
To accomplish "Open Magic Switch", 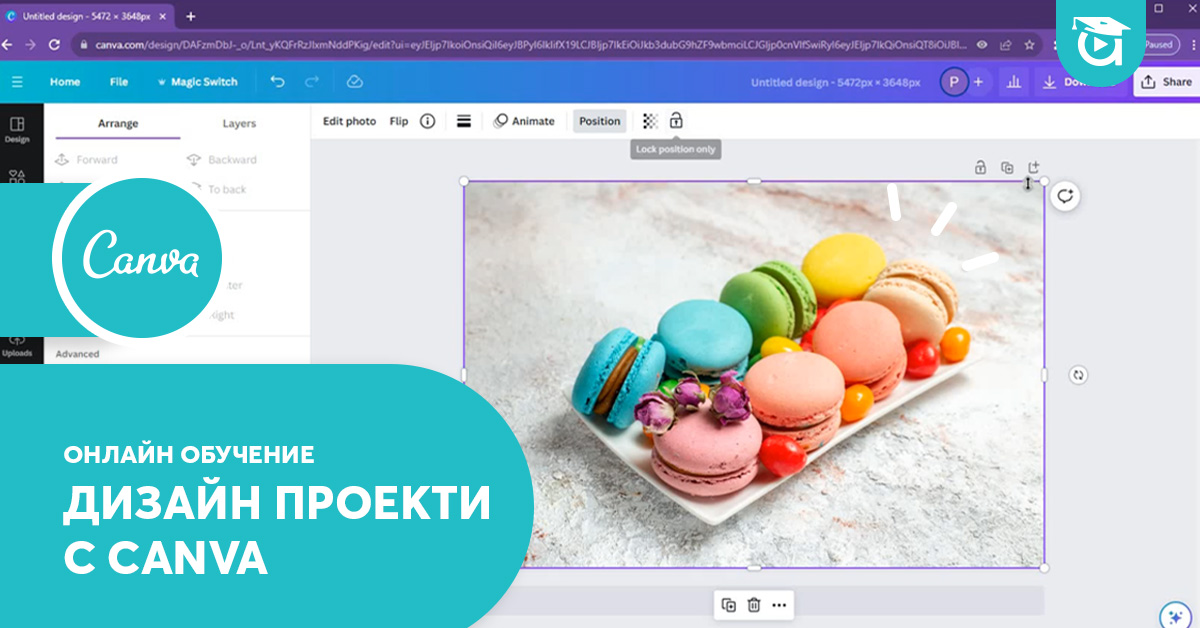I will tap(197, 82).
